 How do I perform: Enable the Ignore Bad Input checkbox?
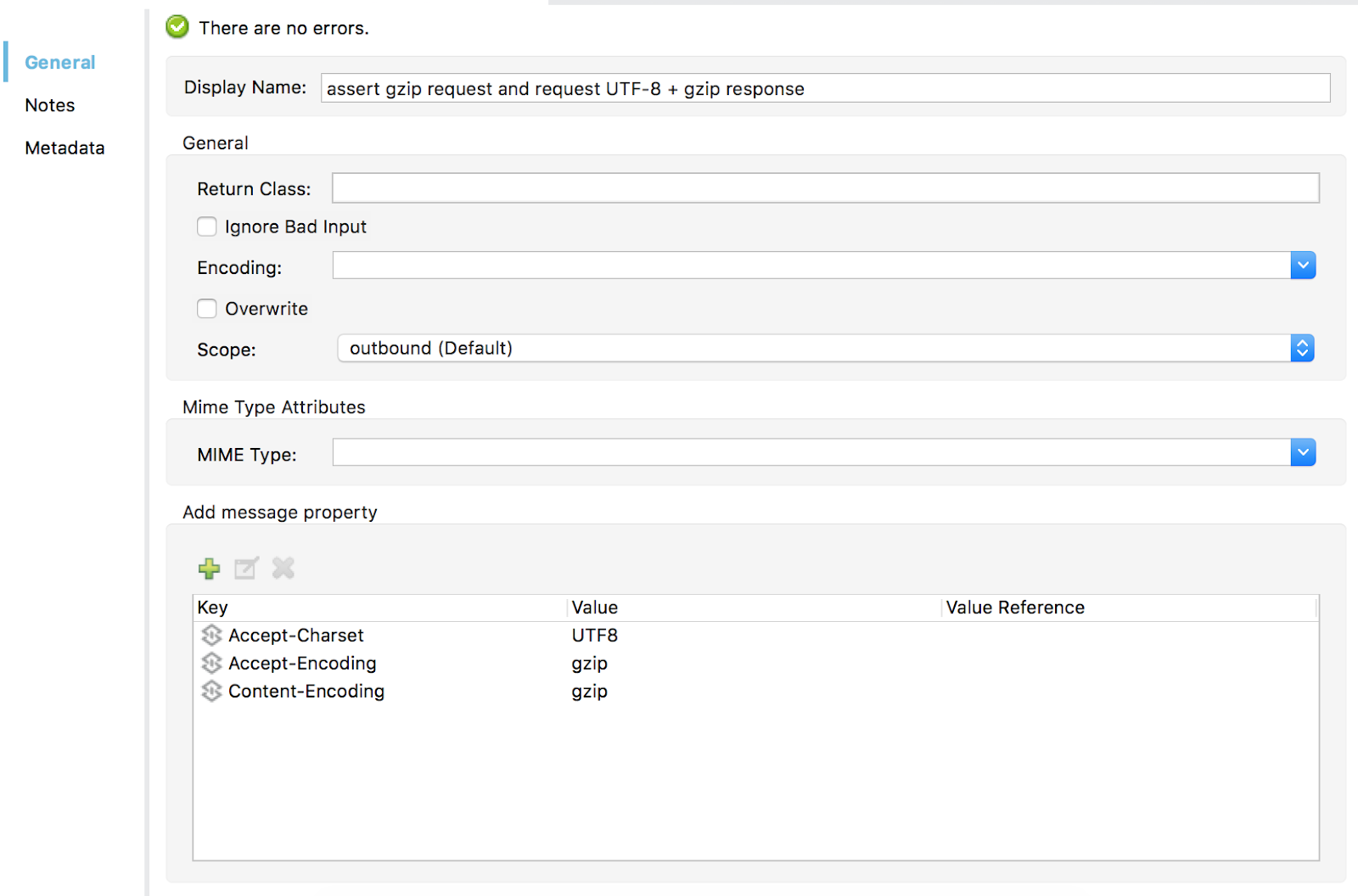click(207, 227)
